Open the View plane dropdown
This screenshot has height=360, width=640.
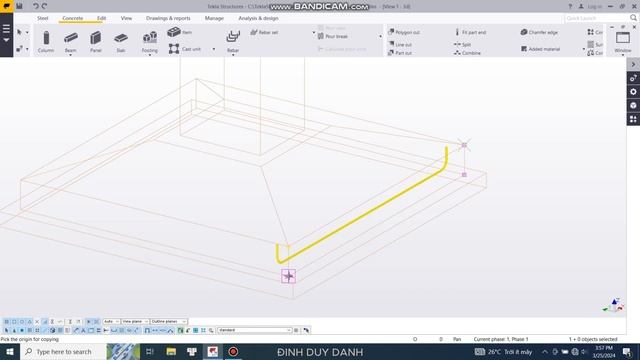pos(135,322)
